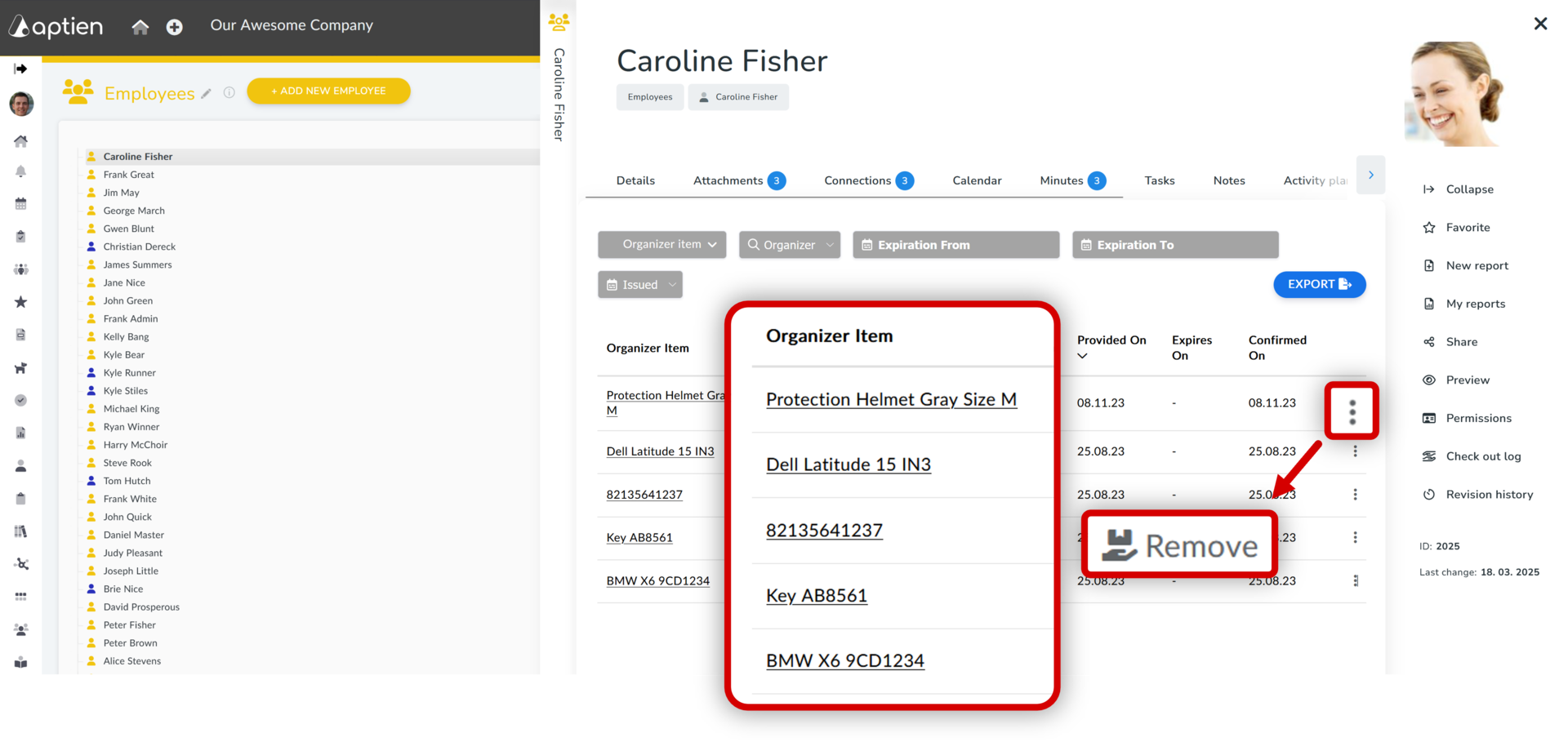This screenshot has width=1568, height=742.
Task: Click the plus icon in top bar
Action: click(x=174, y=27)
